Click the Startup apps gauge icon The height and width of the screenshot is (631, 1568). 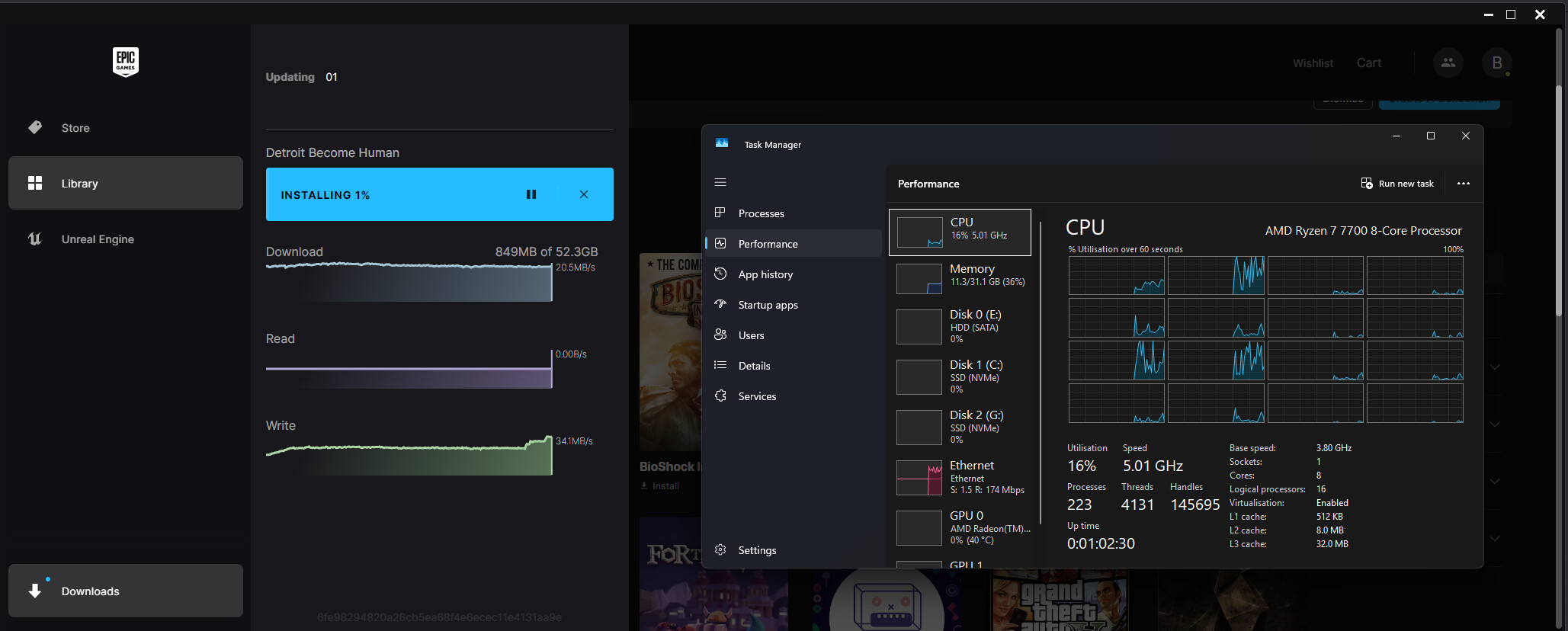[x=720, y=304]
